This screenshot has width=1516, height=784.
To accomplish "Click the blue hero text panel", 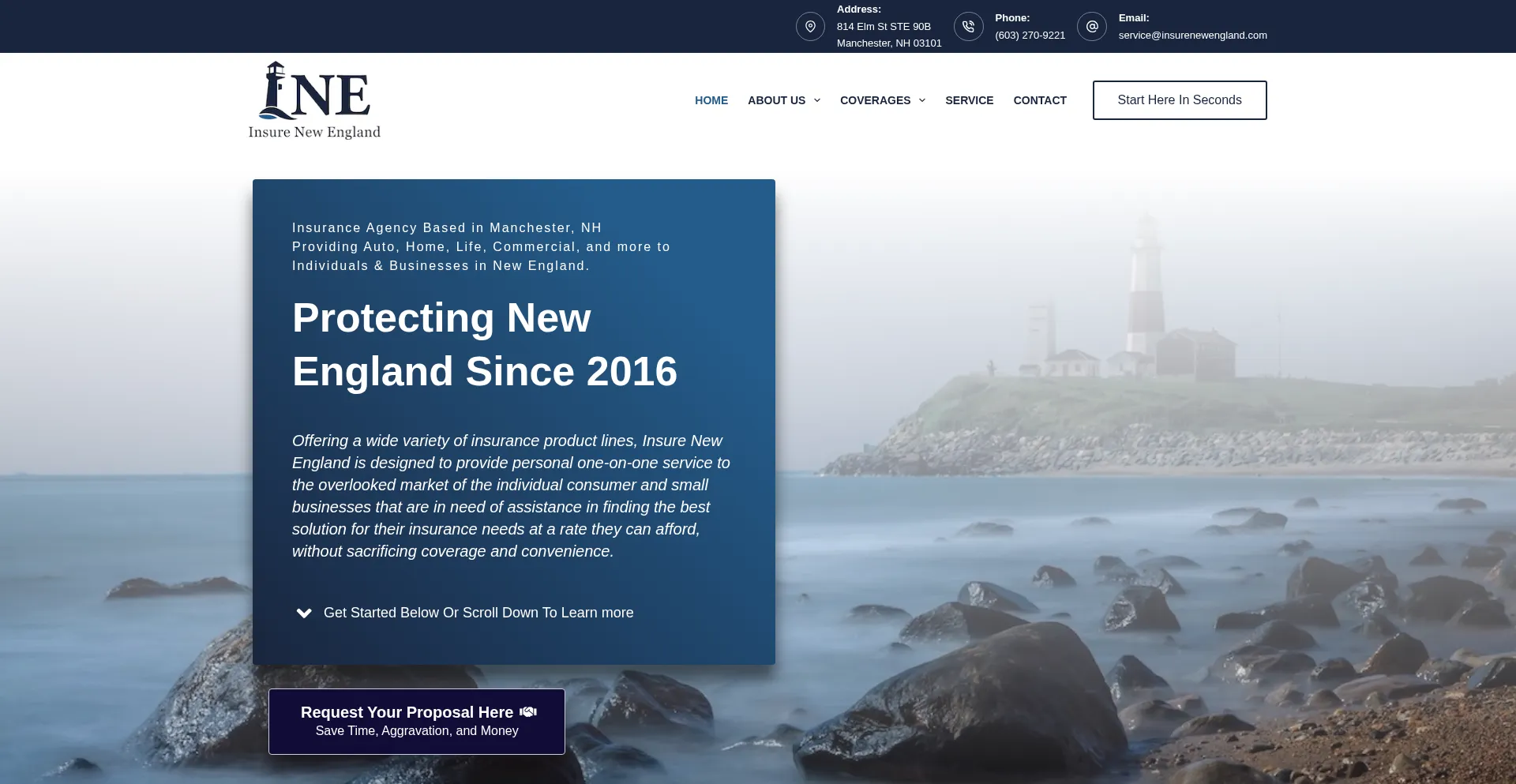I will (x=513, y=422).
